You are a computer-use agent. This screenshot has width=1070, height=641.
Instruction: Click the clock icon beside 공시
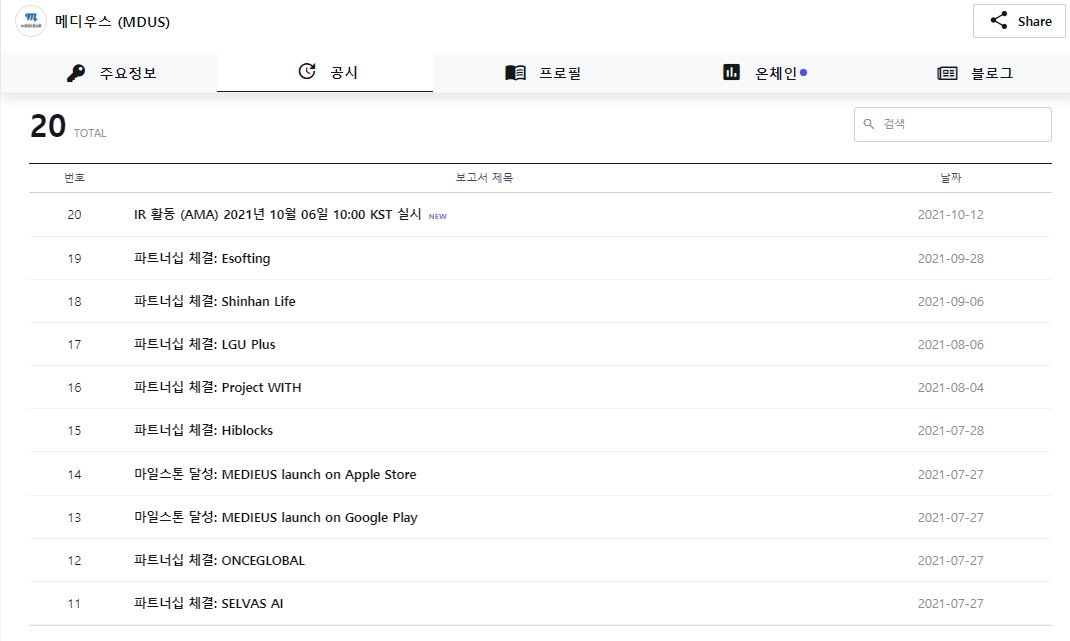[307, 71]
